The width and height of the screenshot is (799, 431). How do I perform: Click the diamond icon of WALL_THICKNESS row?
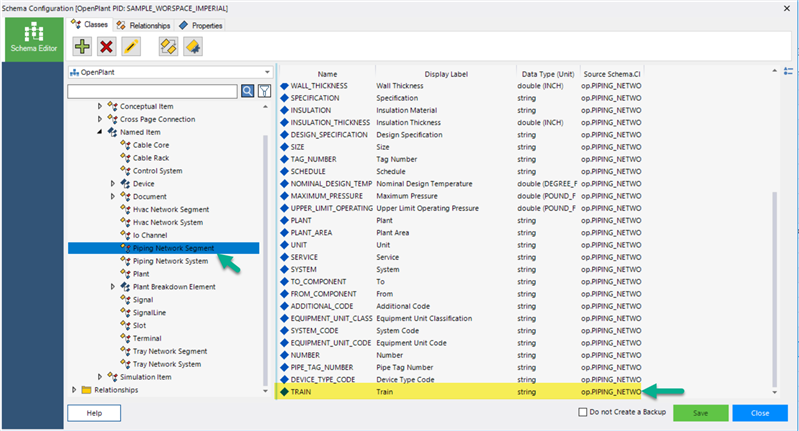284,86
